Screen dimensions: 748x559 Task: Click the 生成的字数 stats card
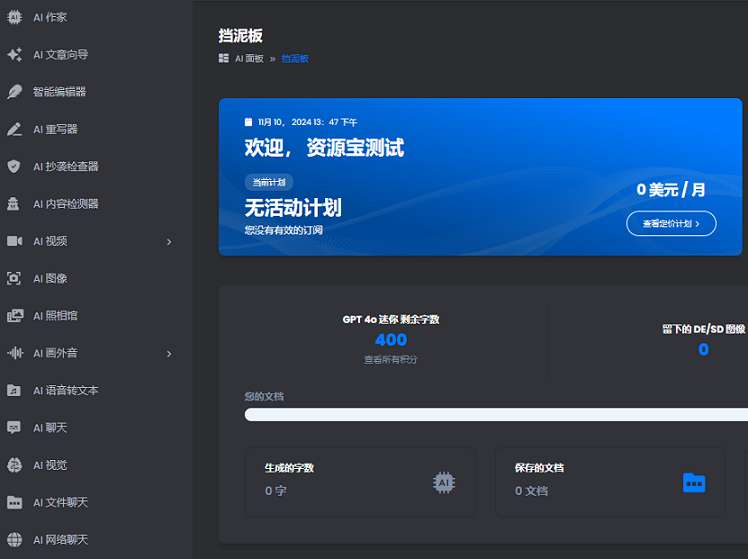(x=361, y=482)
